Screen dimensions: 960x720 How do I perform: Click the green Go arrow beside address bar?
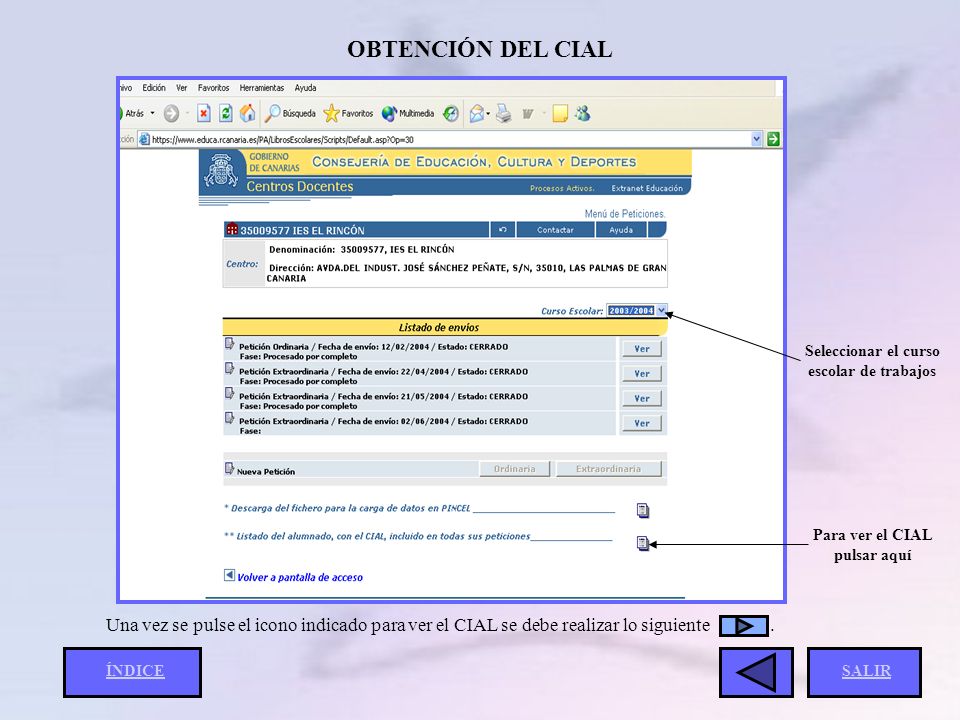click(773, 139)
